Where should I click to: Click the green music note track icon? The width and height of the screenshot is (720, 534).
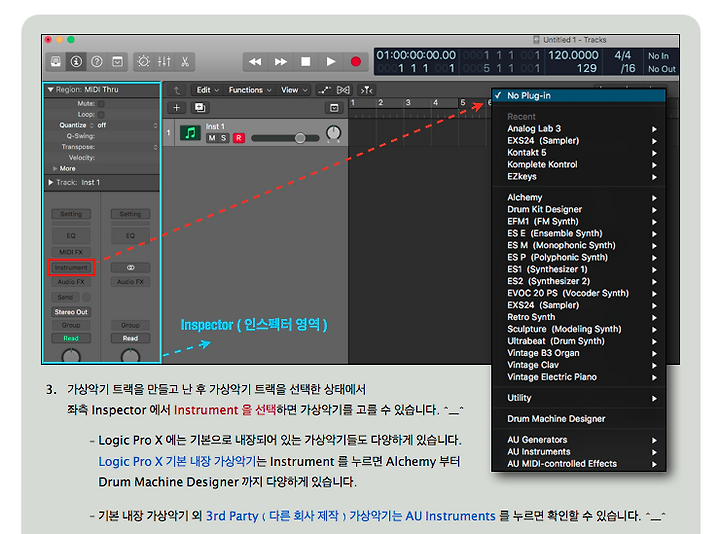(190, 133)
